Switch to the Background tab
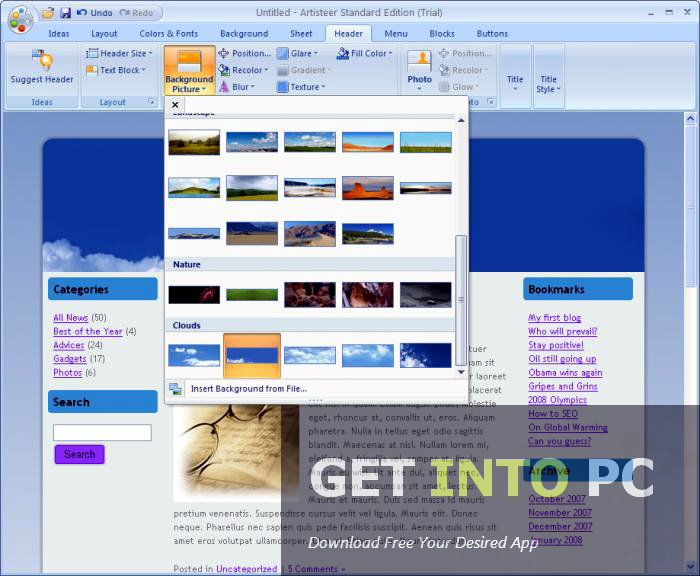 point(244,34)
